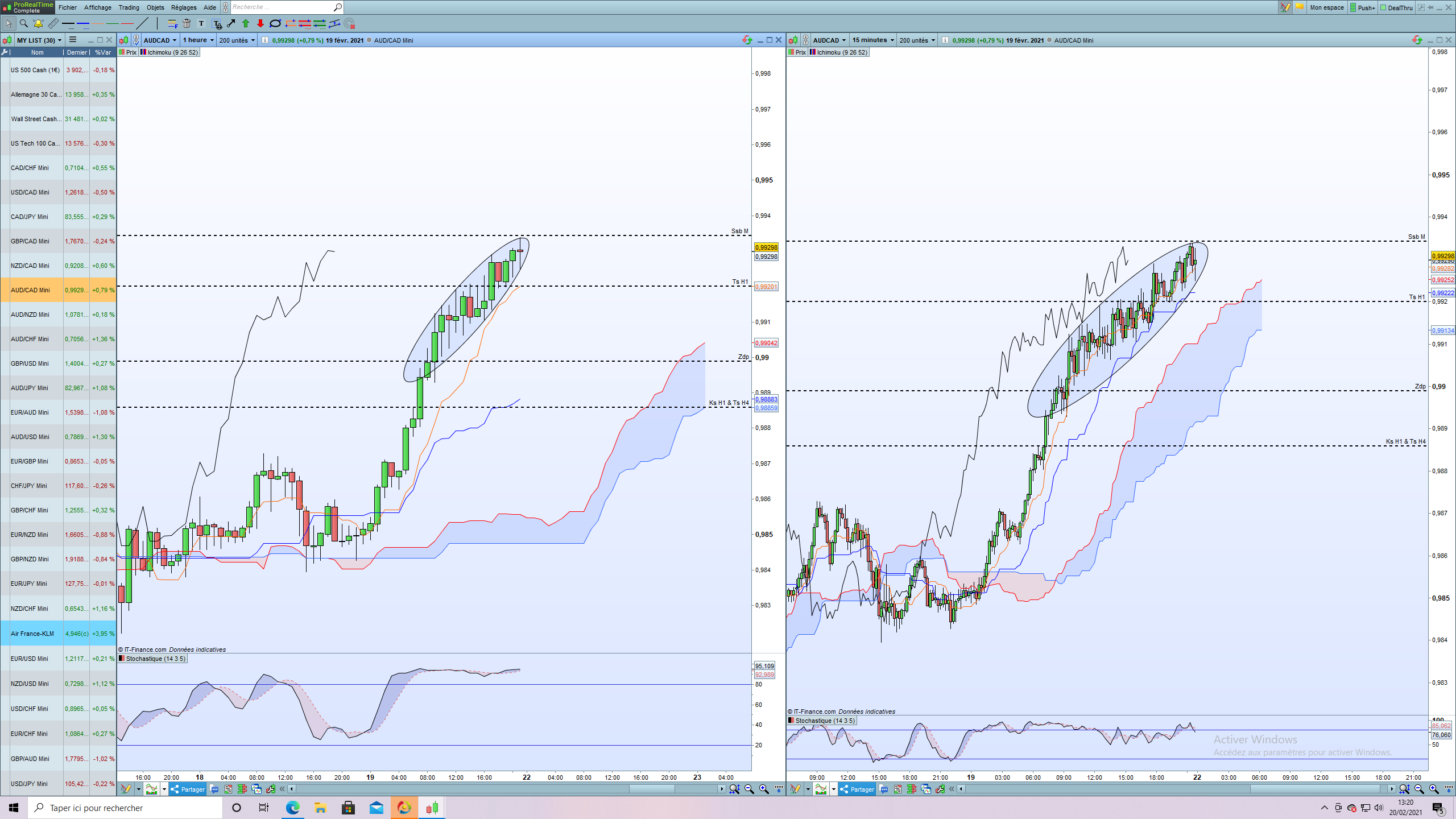The width and height of the screenshot is (1456, 819).
Task: Click the info icon on 15 minutes chart
Action: [x=945, y=40]
